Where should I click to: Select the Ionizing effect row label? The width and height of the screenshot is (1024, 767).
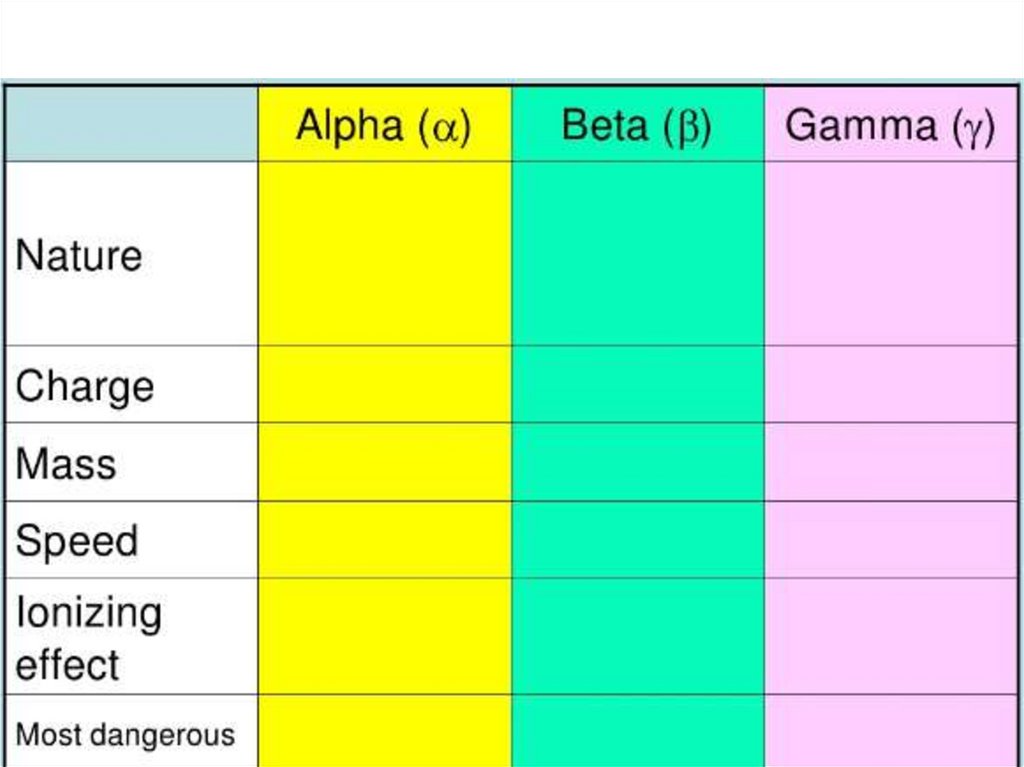tap(89, 637)
